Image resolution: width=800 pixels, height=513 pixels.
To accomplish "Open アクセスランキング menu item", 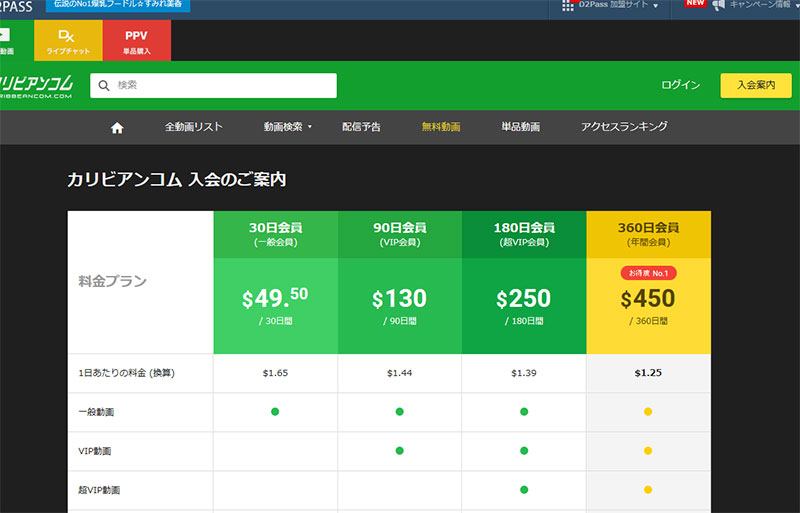I will (x=624, y=127).
